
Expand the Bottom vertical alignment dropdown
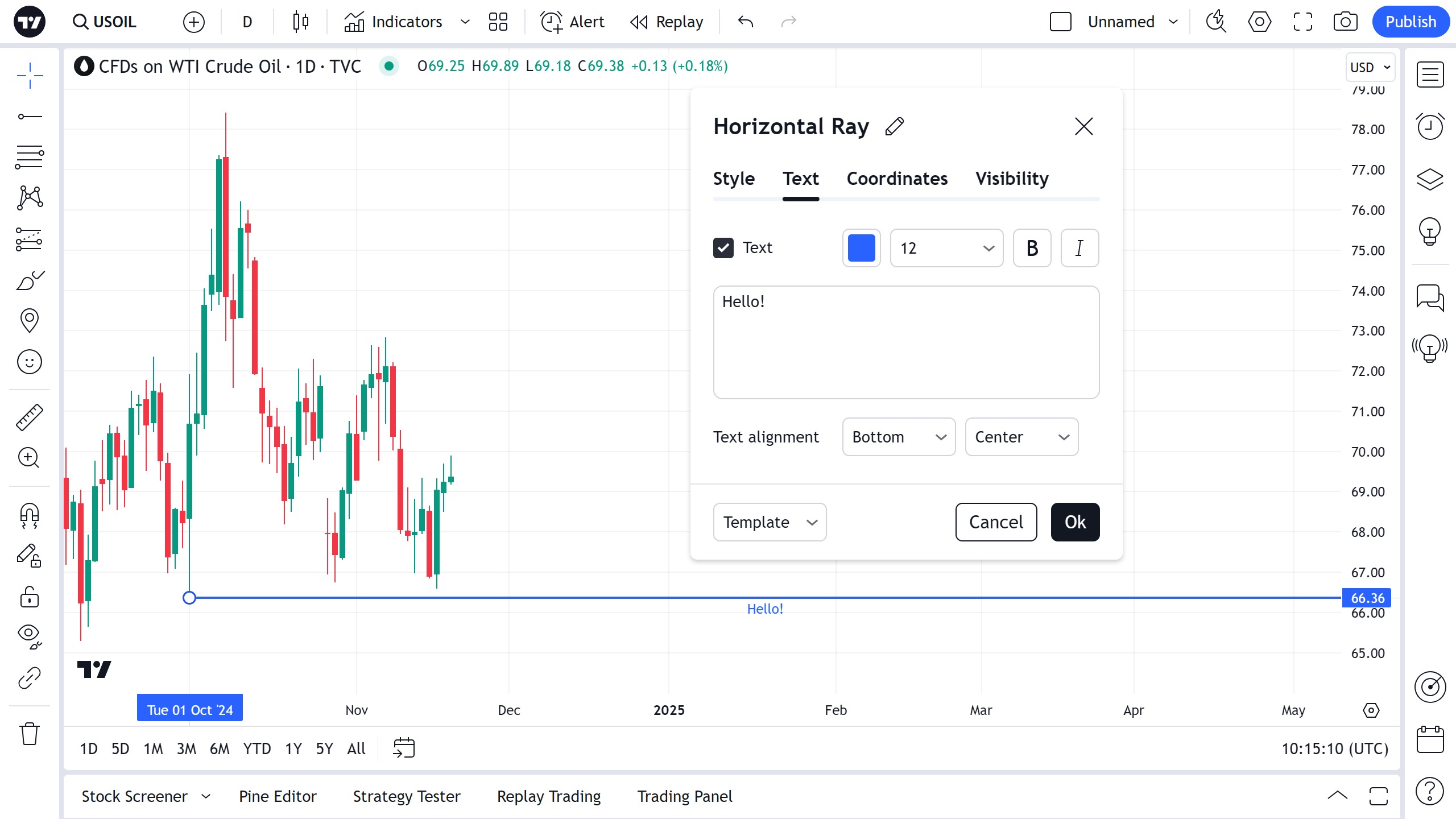click(898, 437)
